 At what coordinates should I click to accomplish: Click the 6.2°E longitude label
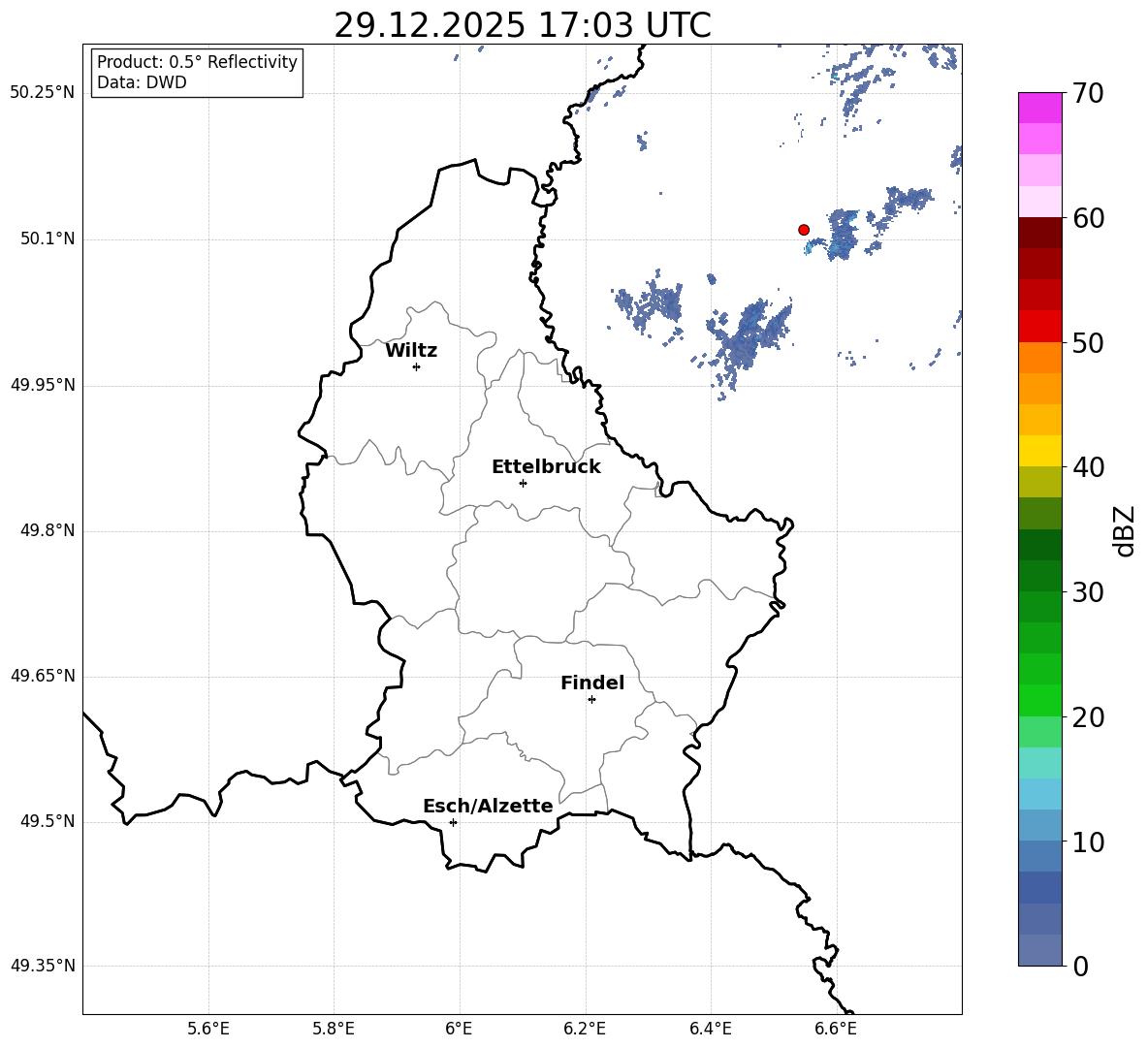tap(585, 1029)
